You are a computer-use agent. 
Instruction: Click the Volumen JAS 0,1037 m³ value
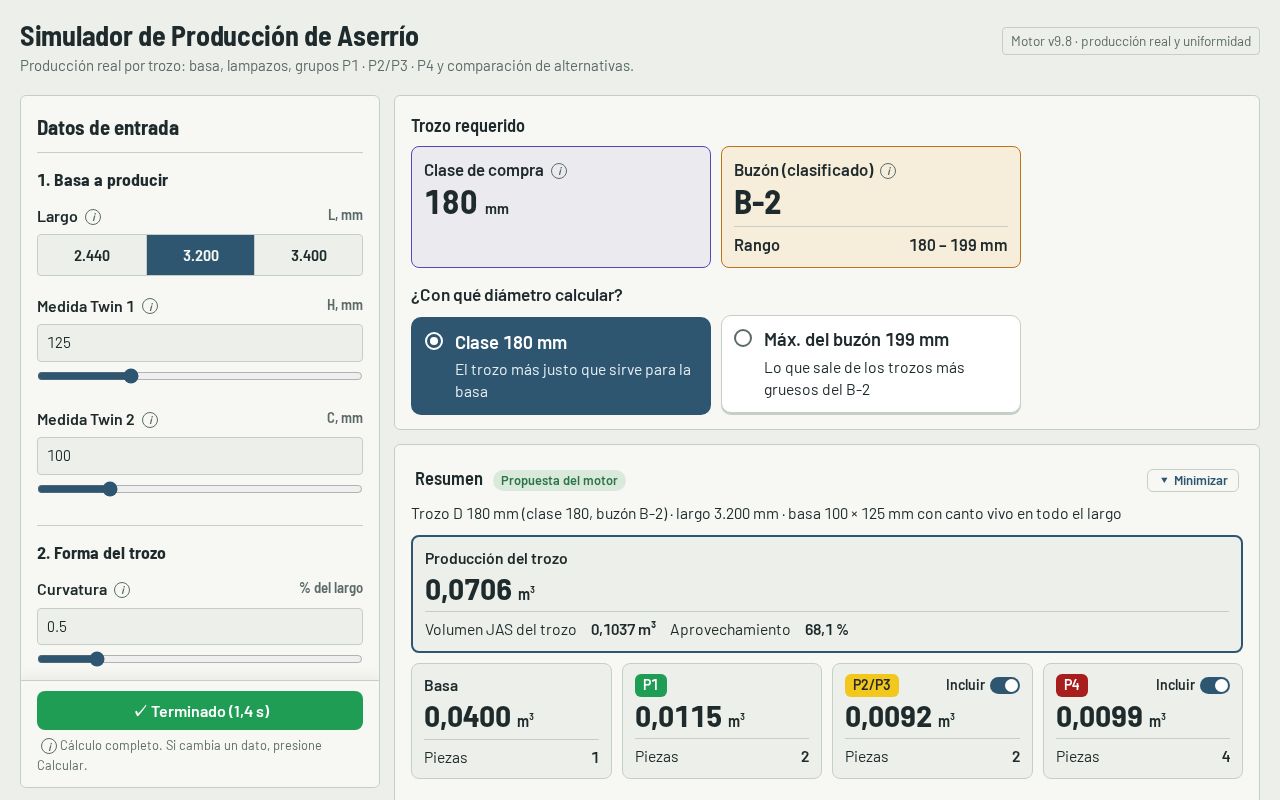(623, 630)
